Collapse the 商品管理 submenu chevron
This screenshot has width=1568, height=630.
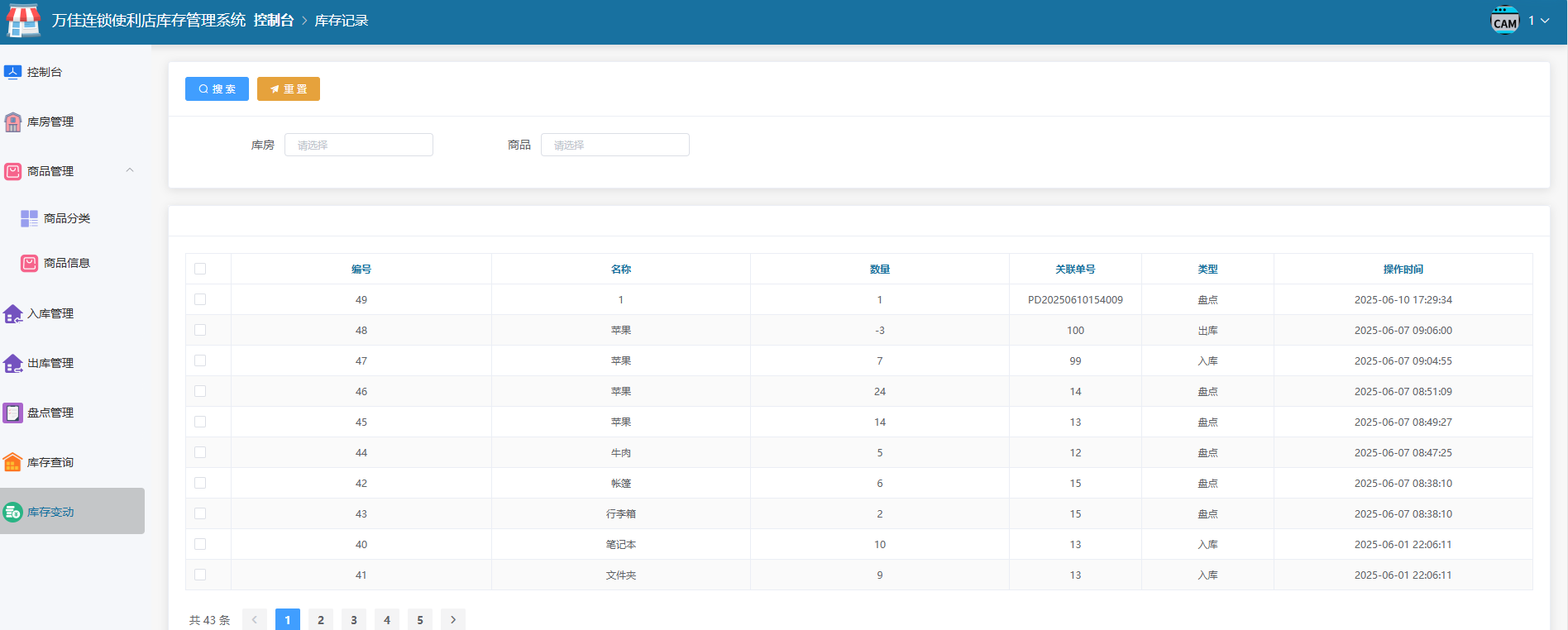click(x=130, y=170)
